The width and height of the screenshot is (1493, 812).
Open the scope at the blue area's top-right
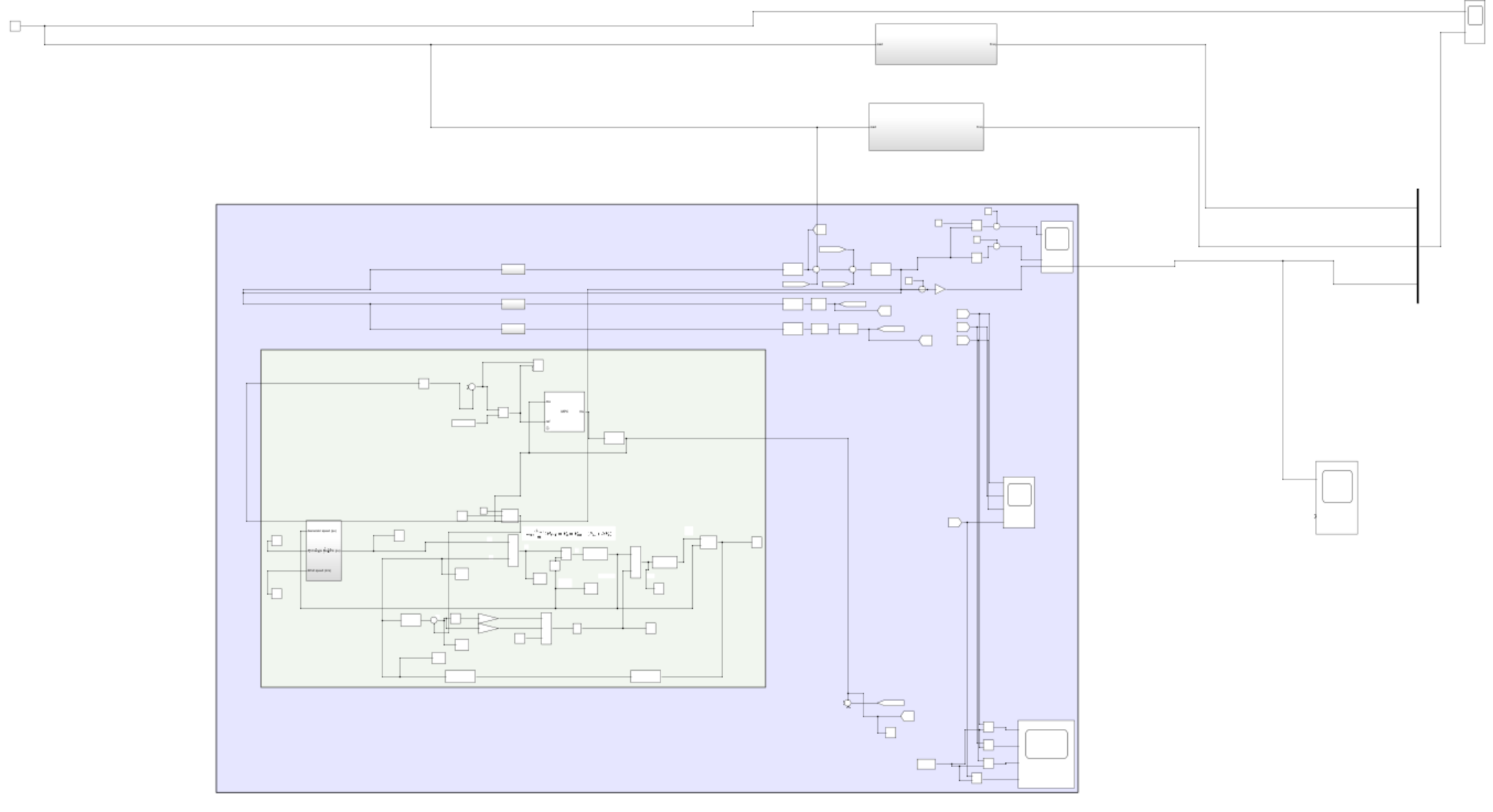[x=1057, y=246]
